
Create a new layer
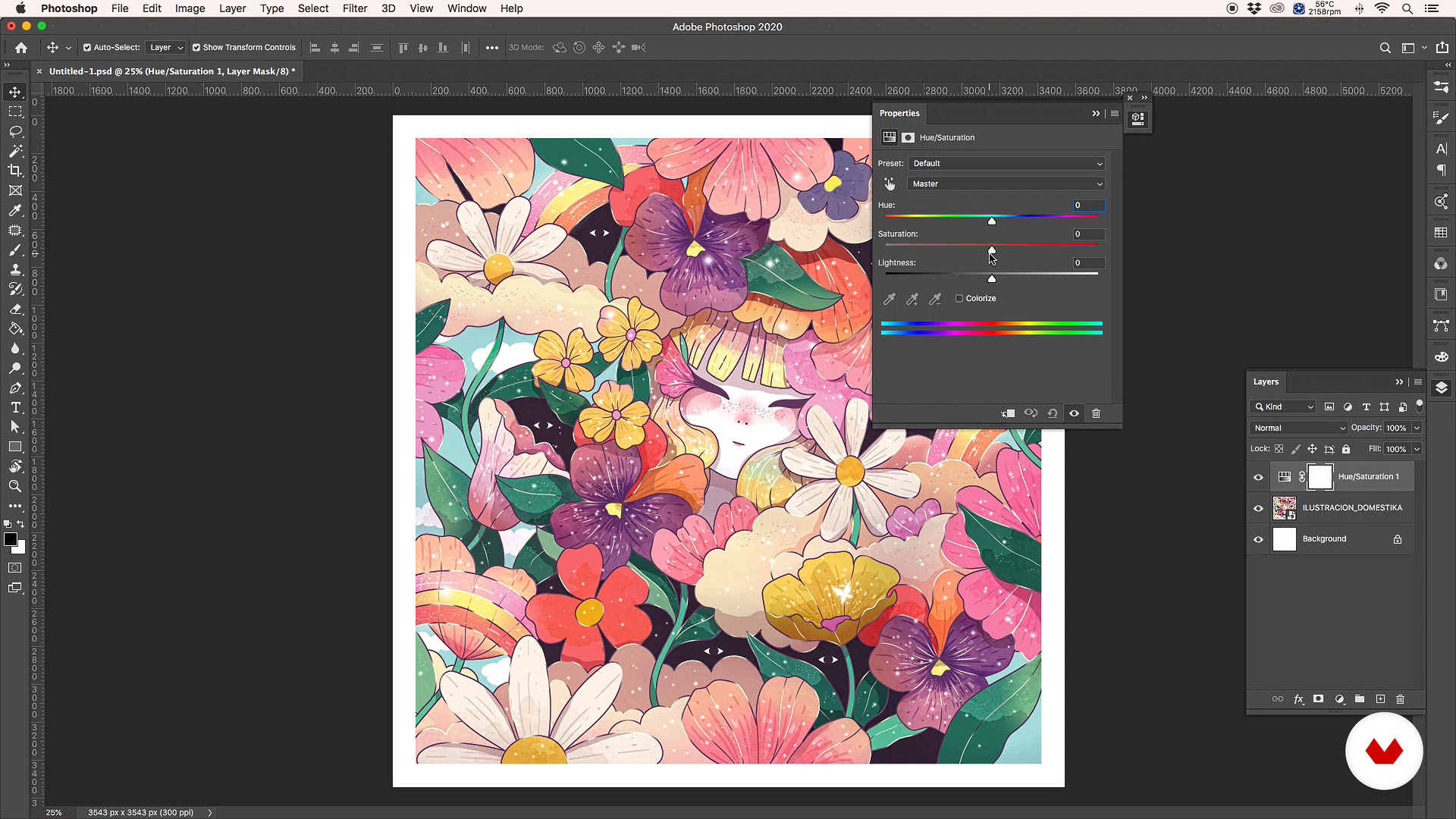point(1380,699)
